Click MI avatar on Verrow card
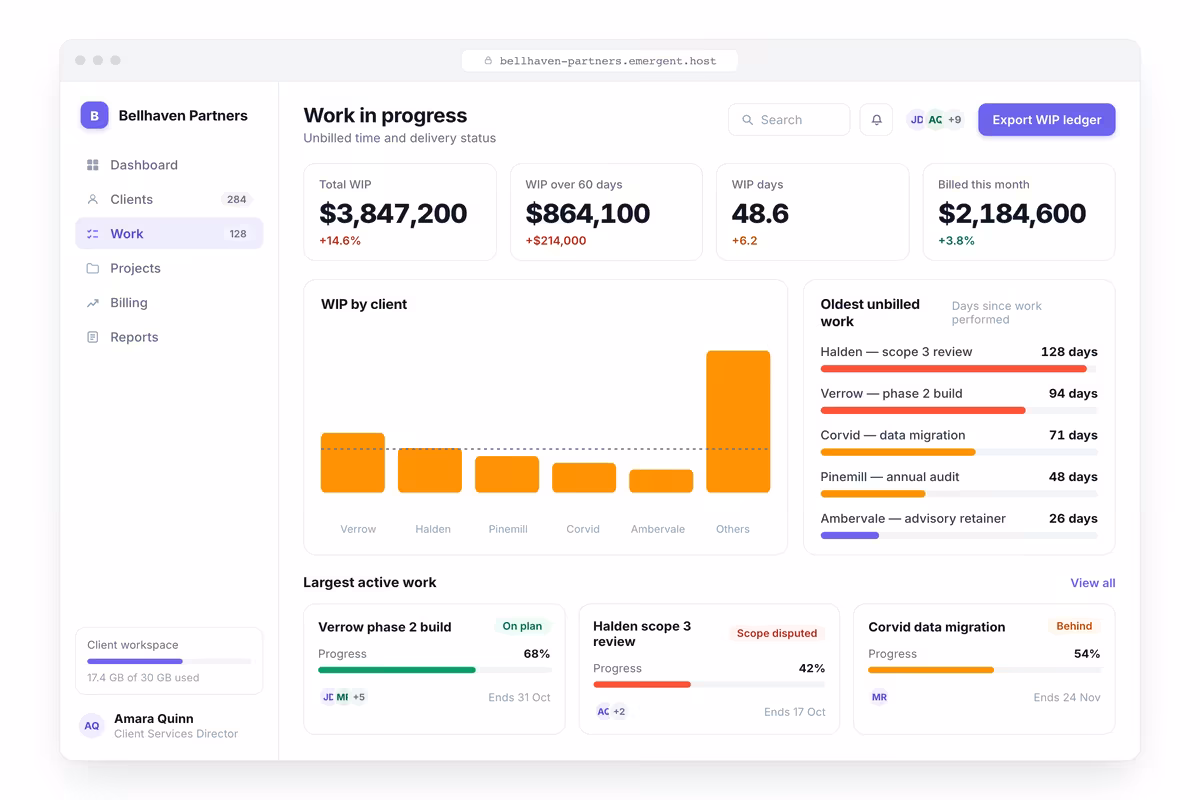Viewport: 1200px width, 800px height. pyautogui.click(x=343, y=697)
